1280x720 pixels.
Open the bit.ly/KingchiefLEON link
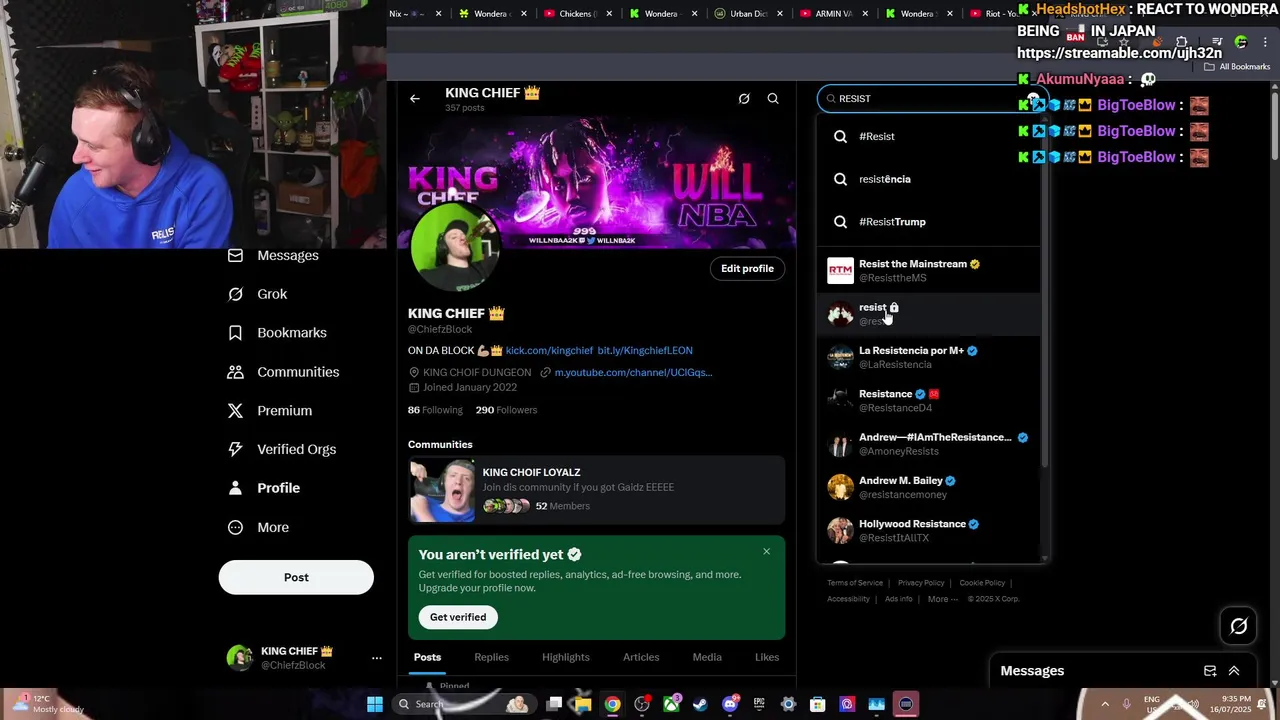pyautogui.click(x=645, y=350)
